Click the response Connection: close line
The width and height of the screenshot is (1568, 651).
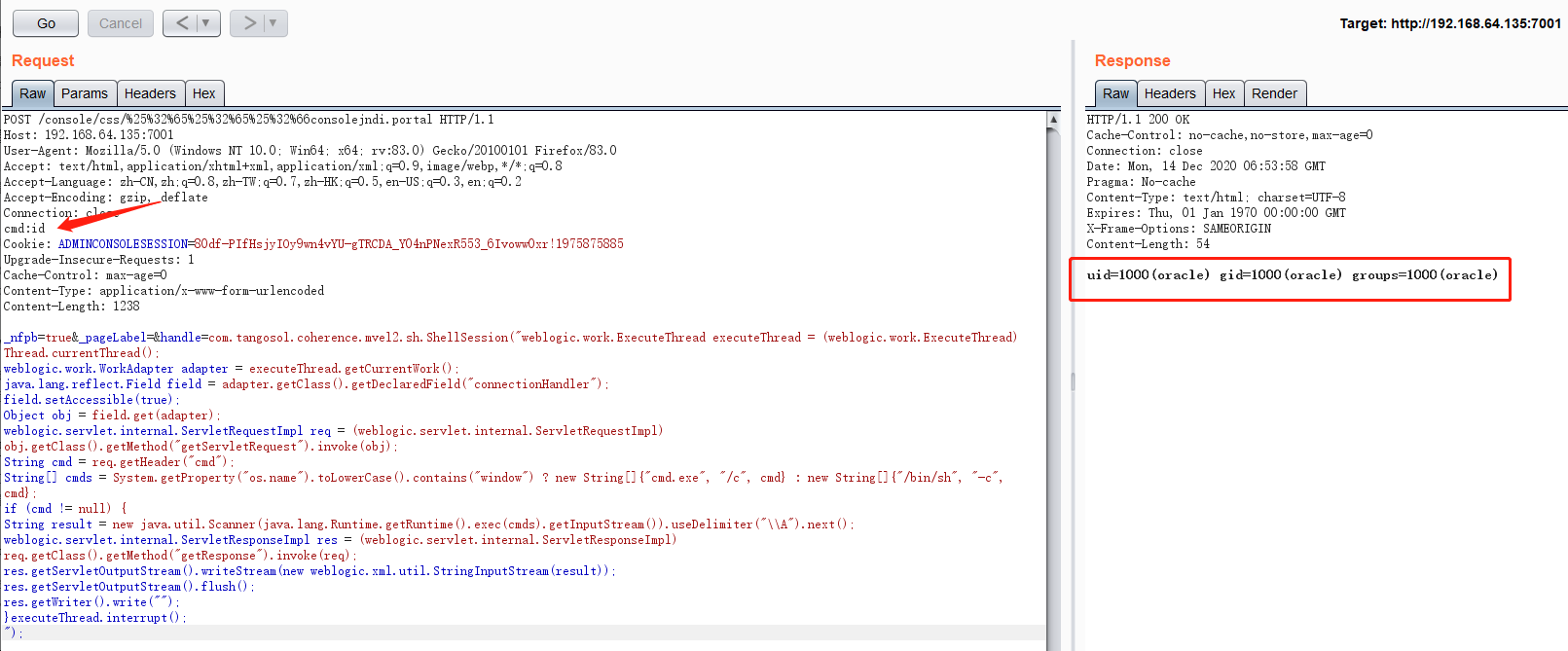pyautogui.click(x=1144, y=151)
